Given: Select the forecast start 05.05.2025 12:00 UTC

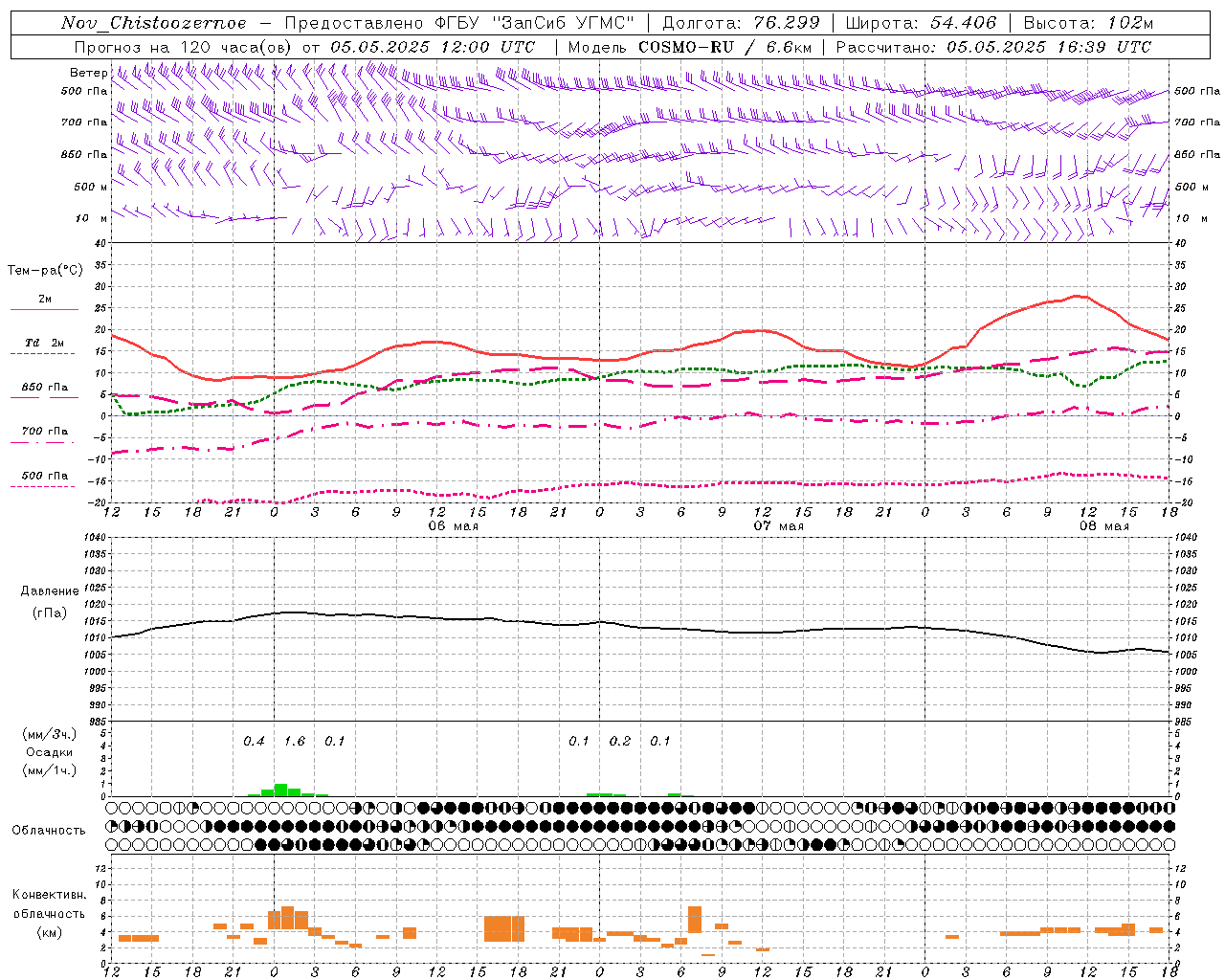Looking at the screenshot, I should (433, 47).
